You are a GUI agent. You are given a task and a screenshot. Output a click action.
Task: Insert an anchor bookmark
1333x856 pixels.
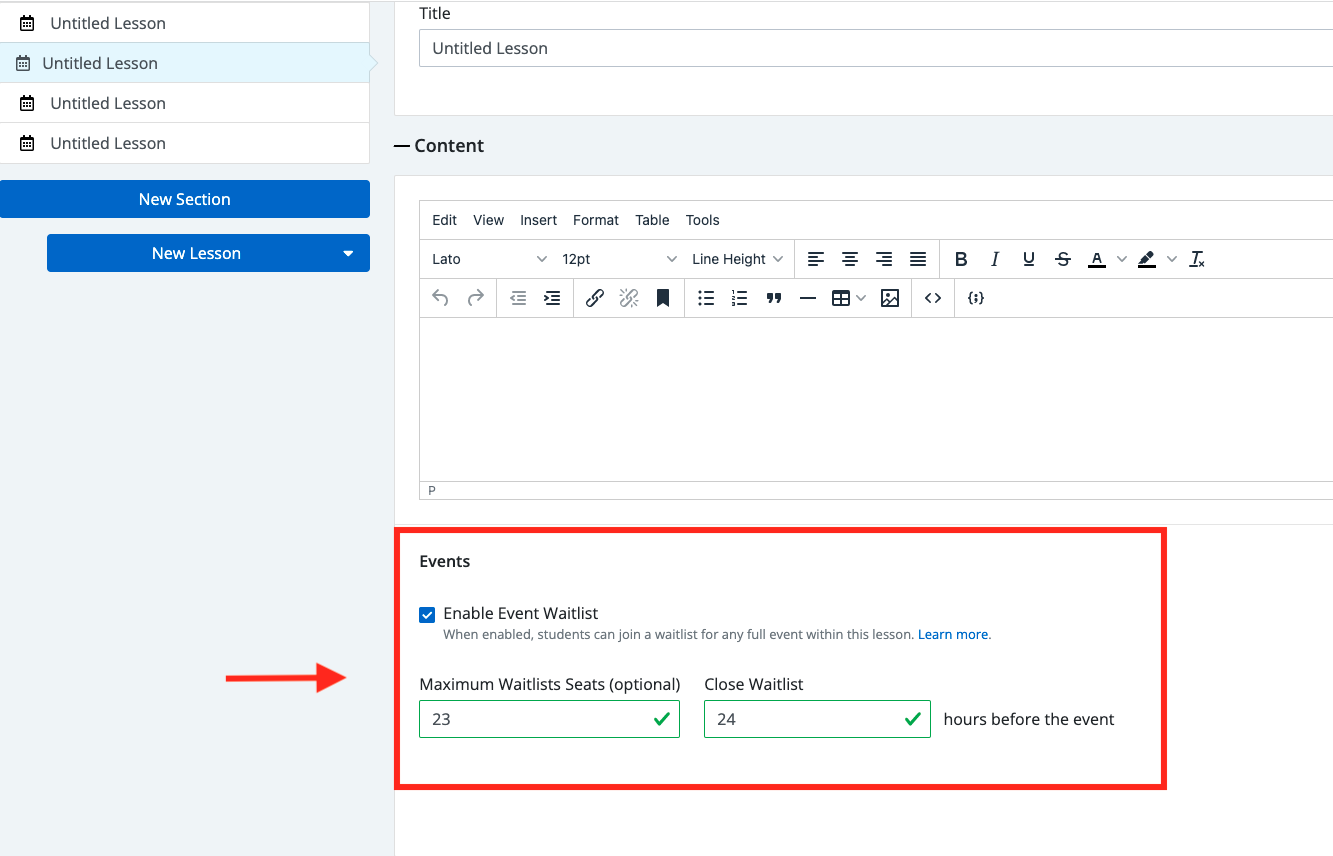[x=663, y=298]
